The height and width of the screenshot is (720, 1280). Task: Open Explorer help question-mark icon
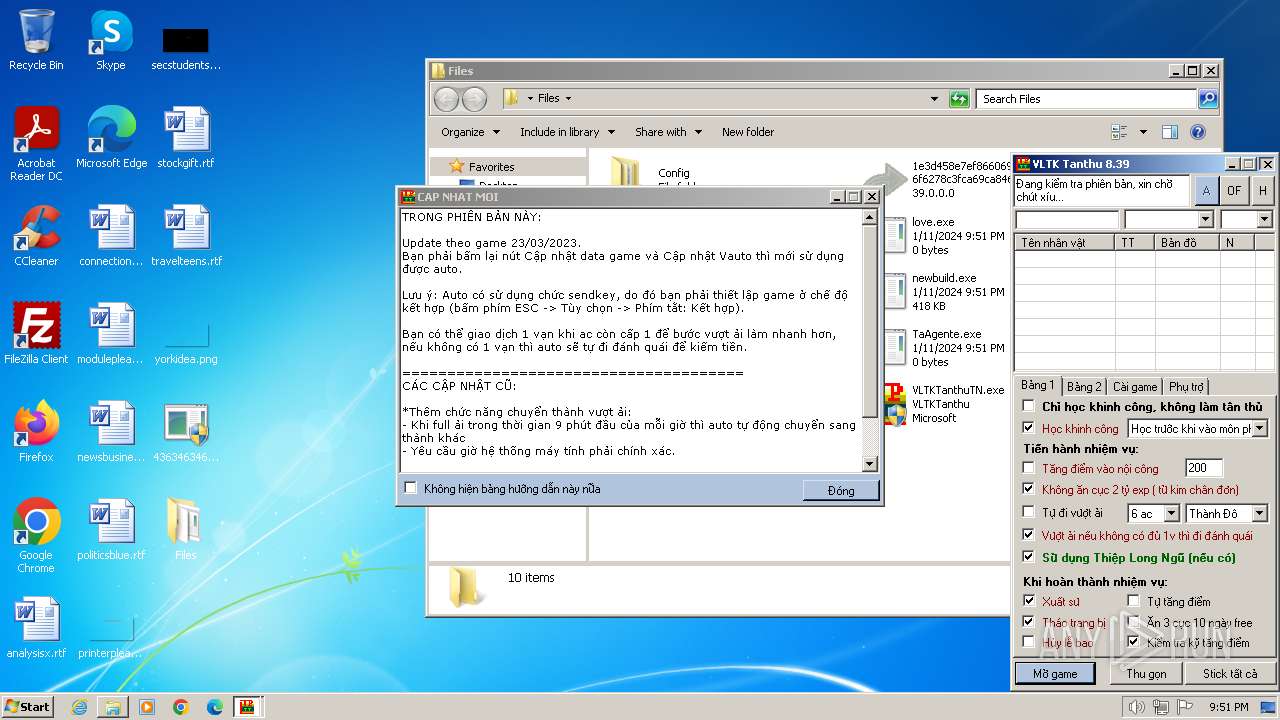pos(1198,132)
